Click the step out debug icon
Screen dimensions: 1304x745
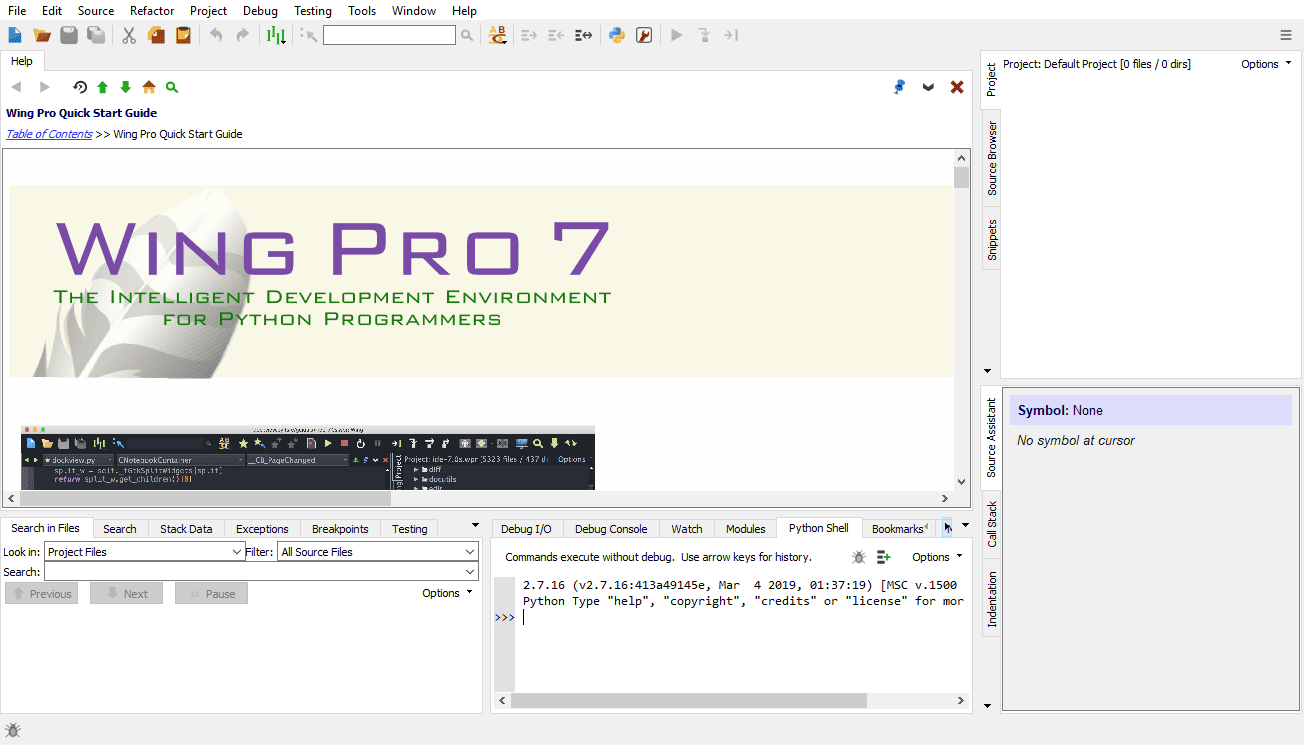click(731, 35)
